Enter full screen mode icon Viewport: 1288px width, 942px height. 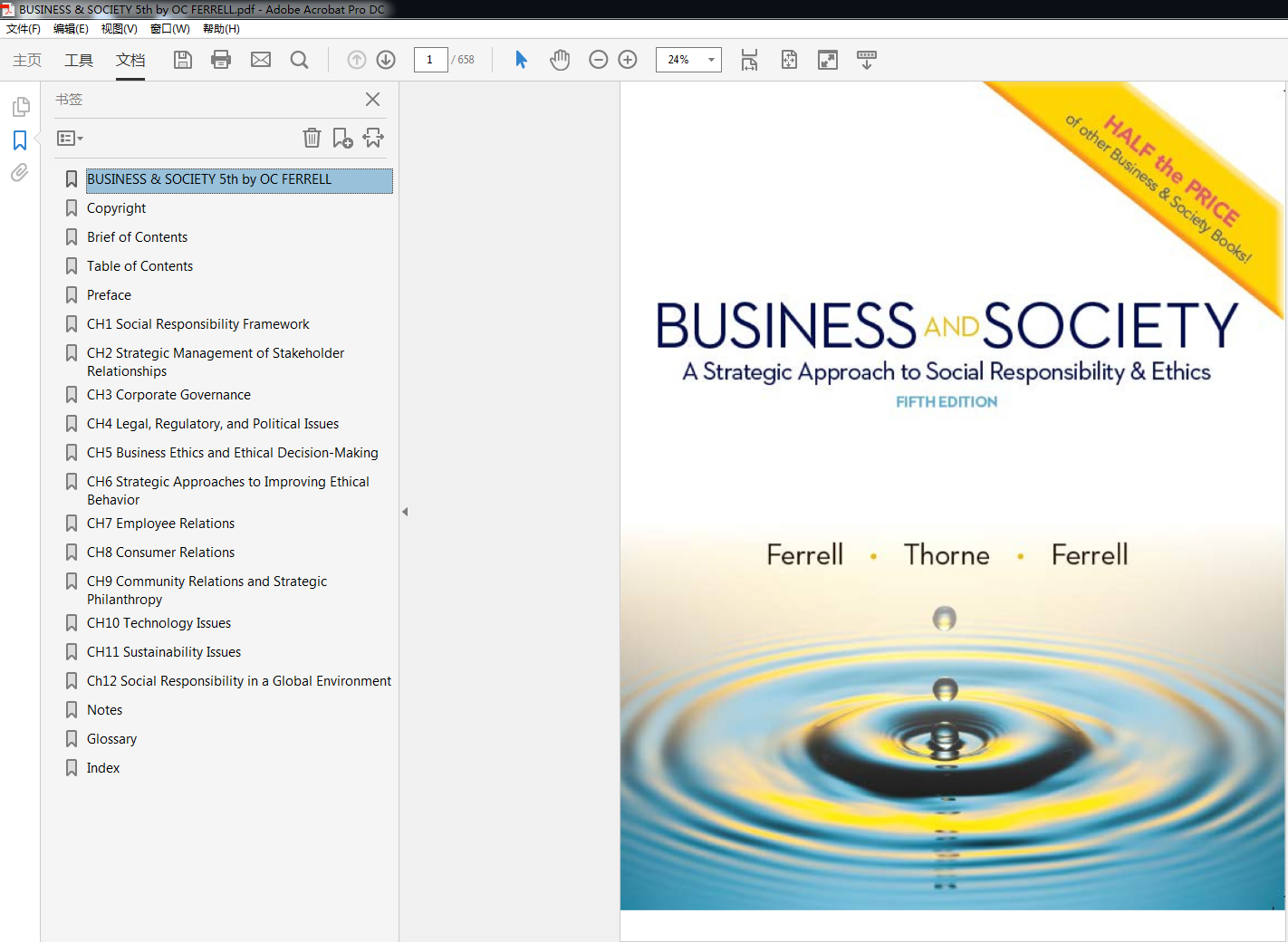click(x=828, y=60)
